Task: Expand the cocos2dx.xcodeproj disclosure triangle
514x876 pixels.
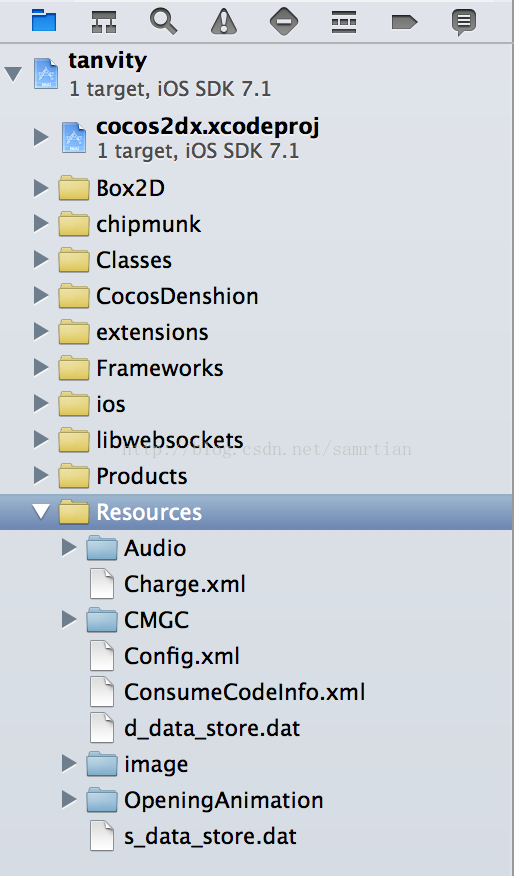Action: [41, 137]
